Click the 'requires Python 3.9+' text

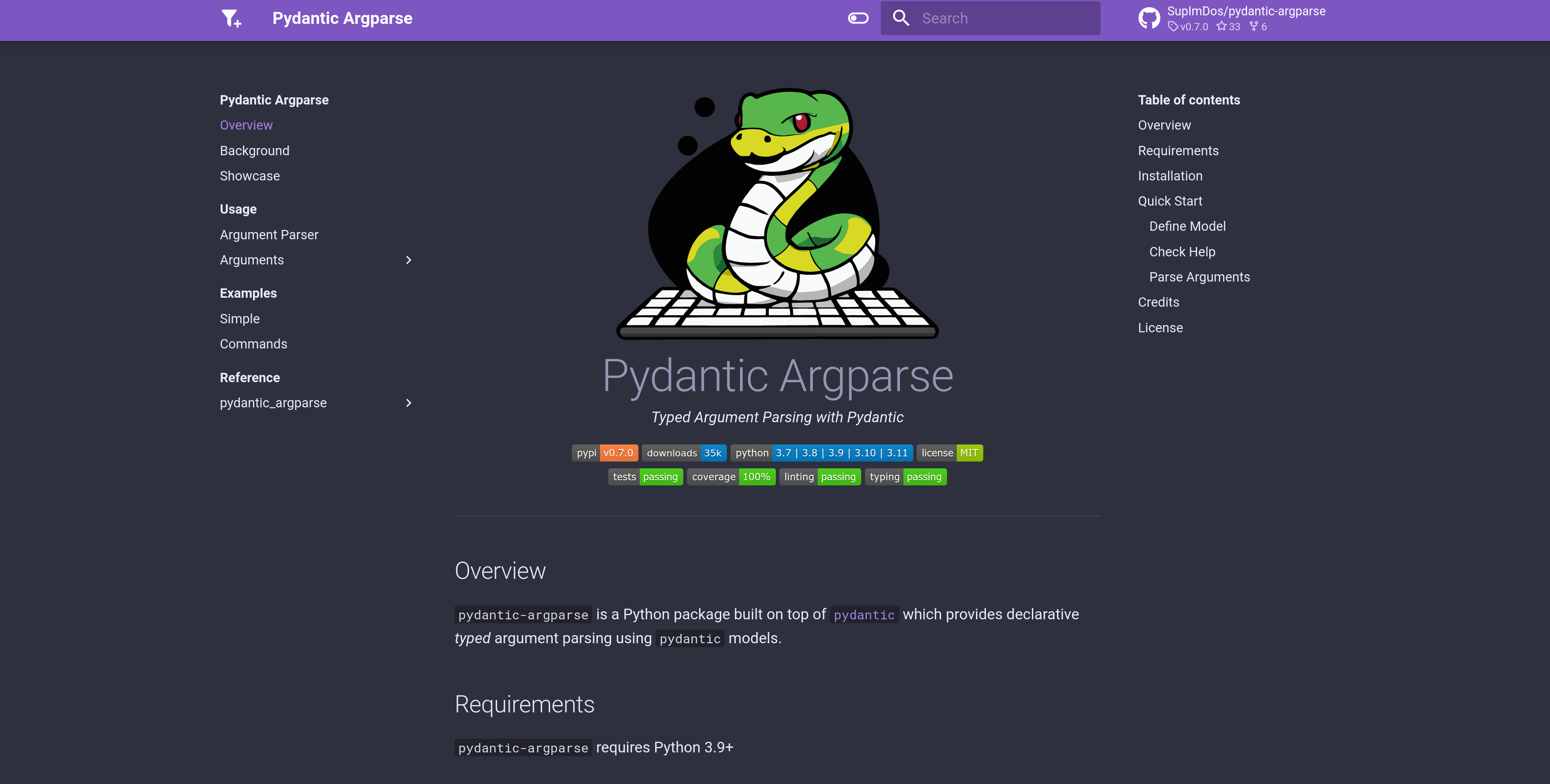[x=664, y=747]
